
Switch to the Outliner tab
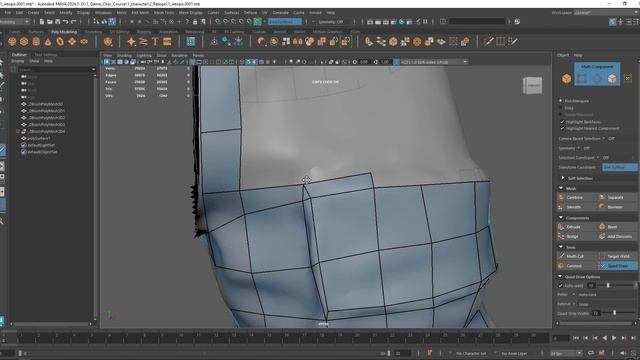(19, 54)
